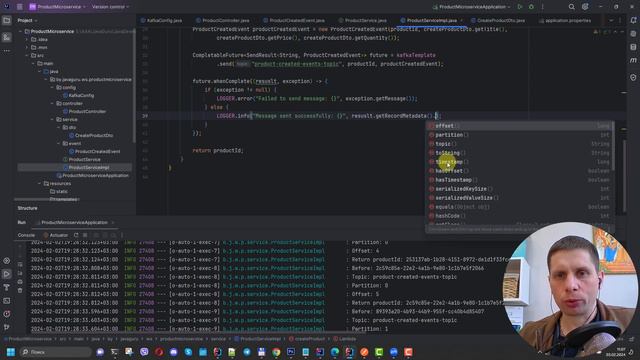The width and height of the screenshot is (640, 360).
Task: Clear console with the trash icon
Action: (x=20, y=290)
